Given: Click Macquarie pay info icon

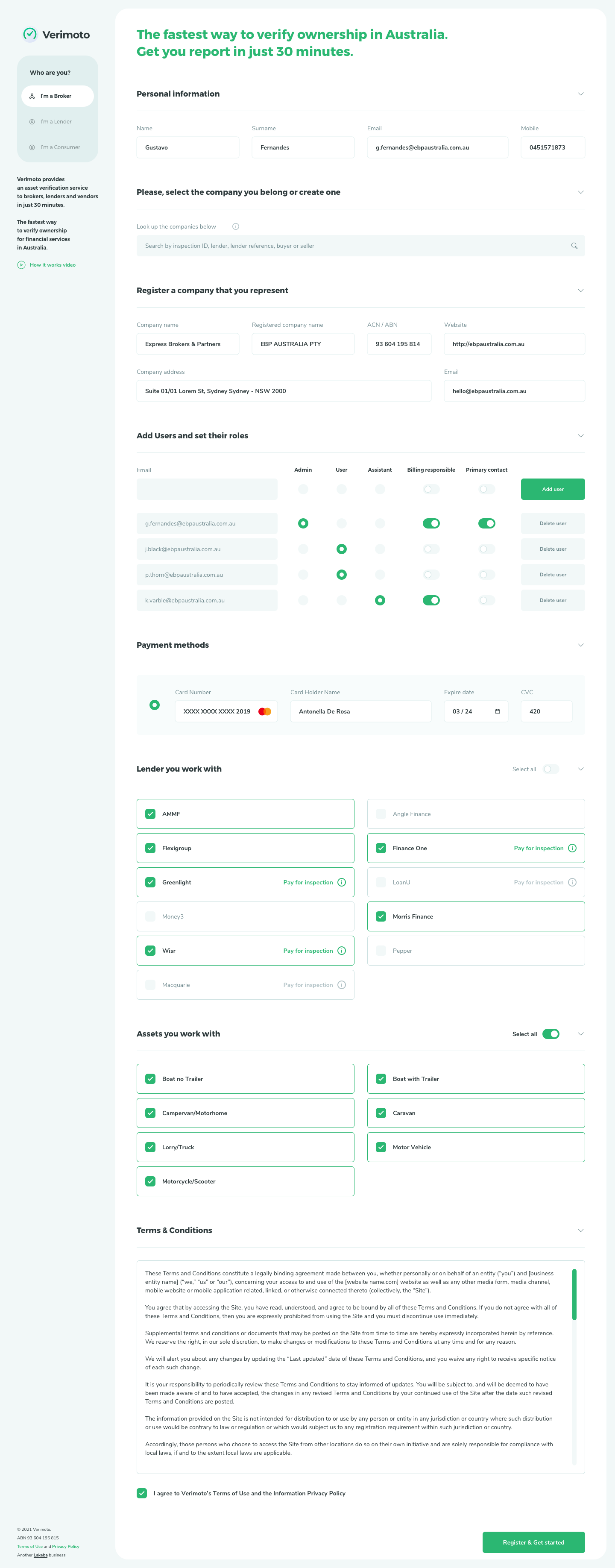Looking at the screenshot, I should [342, 985].
